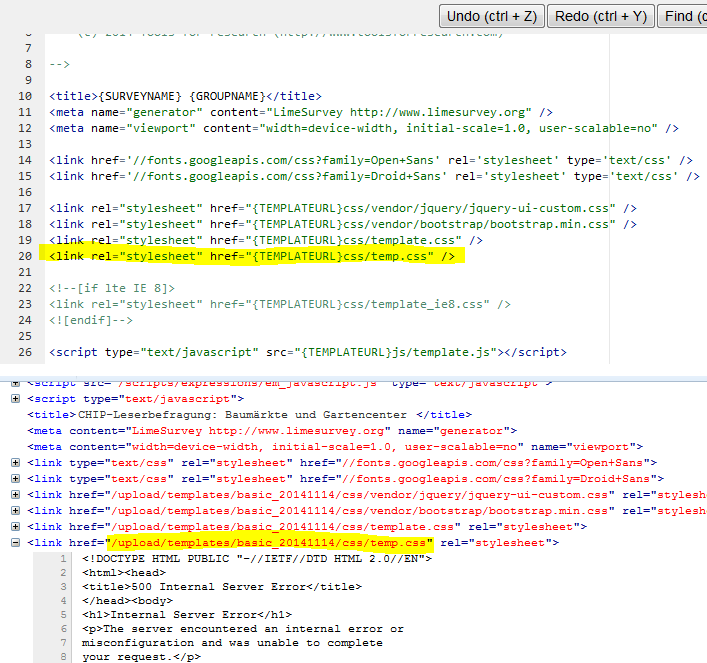Image resolution: width=707 pixels, height=663 pixels.
Task: Place cursor in highlighted line 20 of editor
Action: coord(250,257)
